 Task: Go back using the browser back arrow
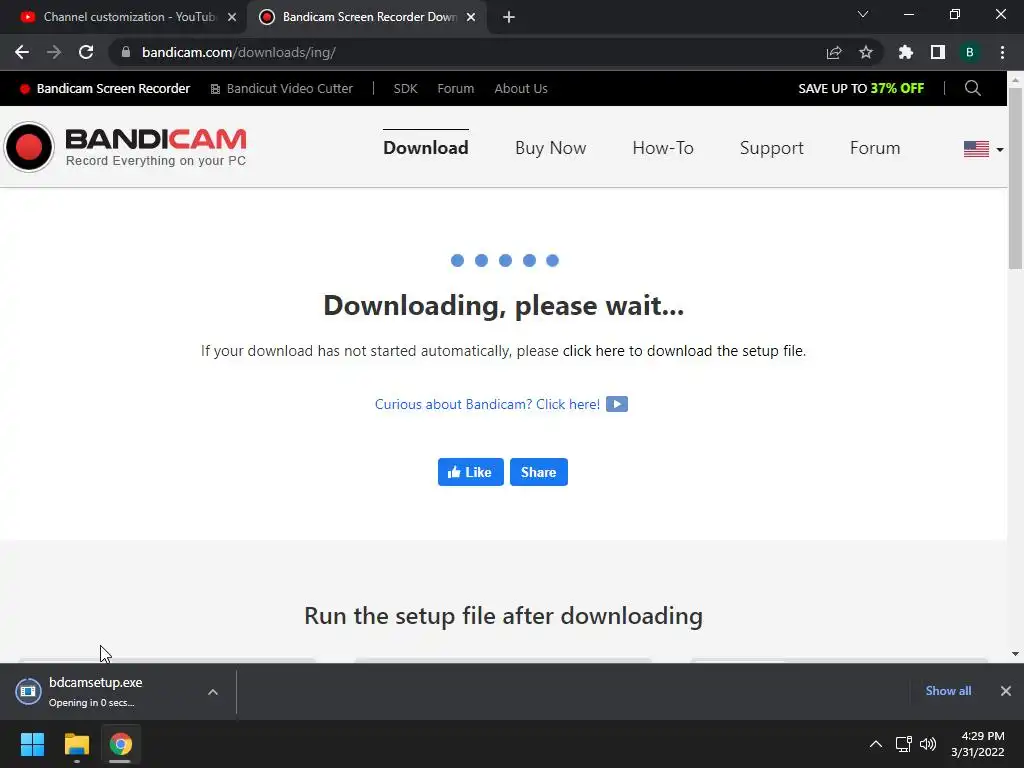point(22,52)
